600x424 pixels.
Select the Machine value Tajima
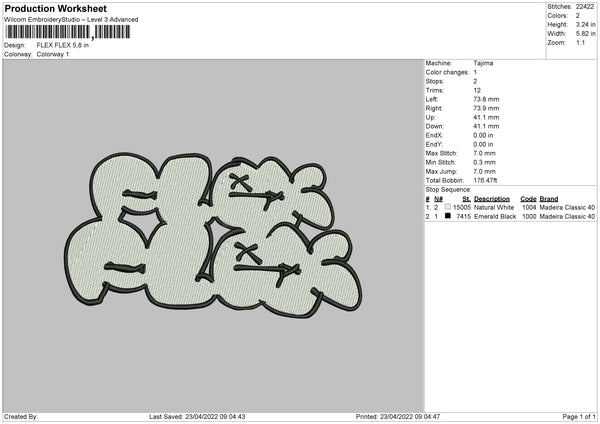(x=483, y=63)
